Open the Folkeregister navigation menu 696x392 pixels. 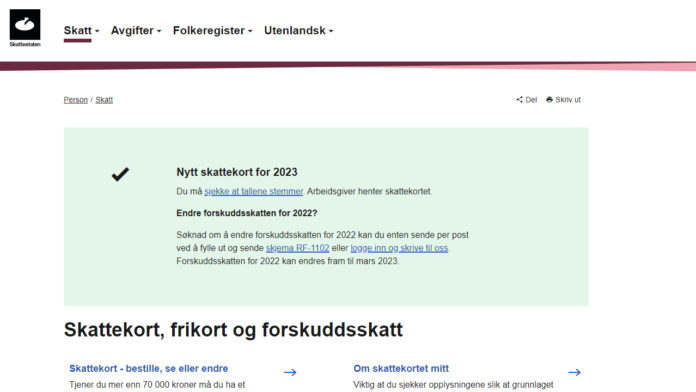[213, 31]
